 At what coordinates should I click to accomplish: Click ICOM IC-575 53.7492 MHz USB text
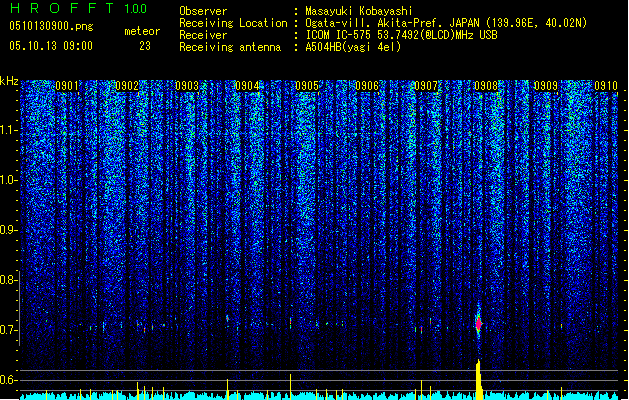click(x=402, y=35)
